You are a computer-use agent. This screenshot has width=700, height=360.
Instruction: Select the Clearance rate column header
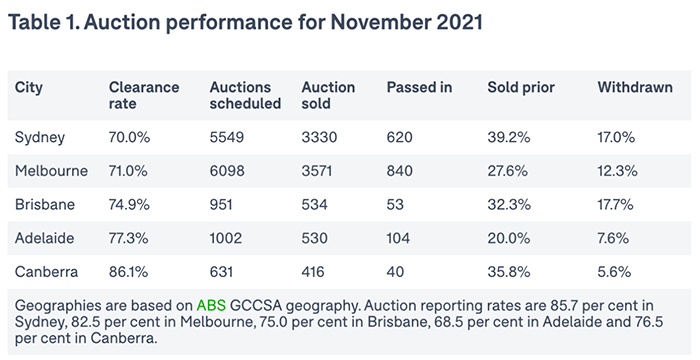pos(144,95)
